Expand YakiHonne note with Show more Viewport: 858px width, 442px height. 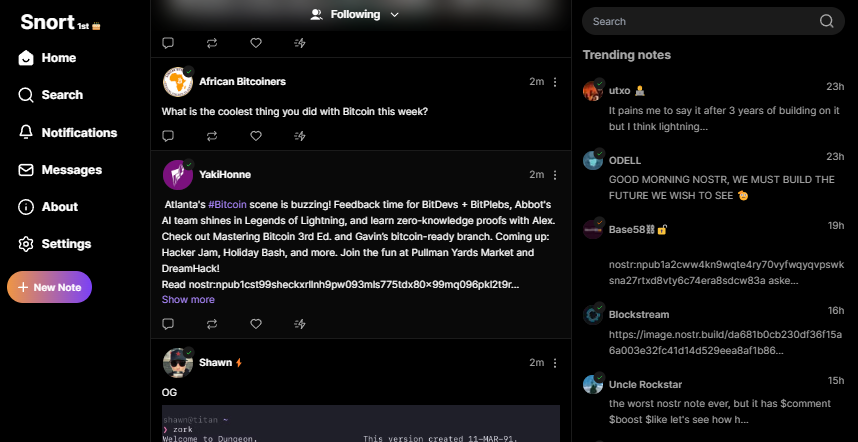(188, 300)
